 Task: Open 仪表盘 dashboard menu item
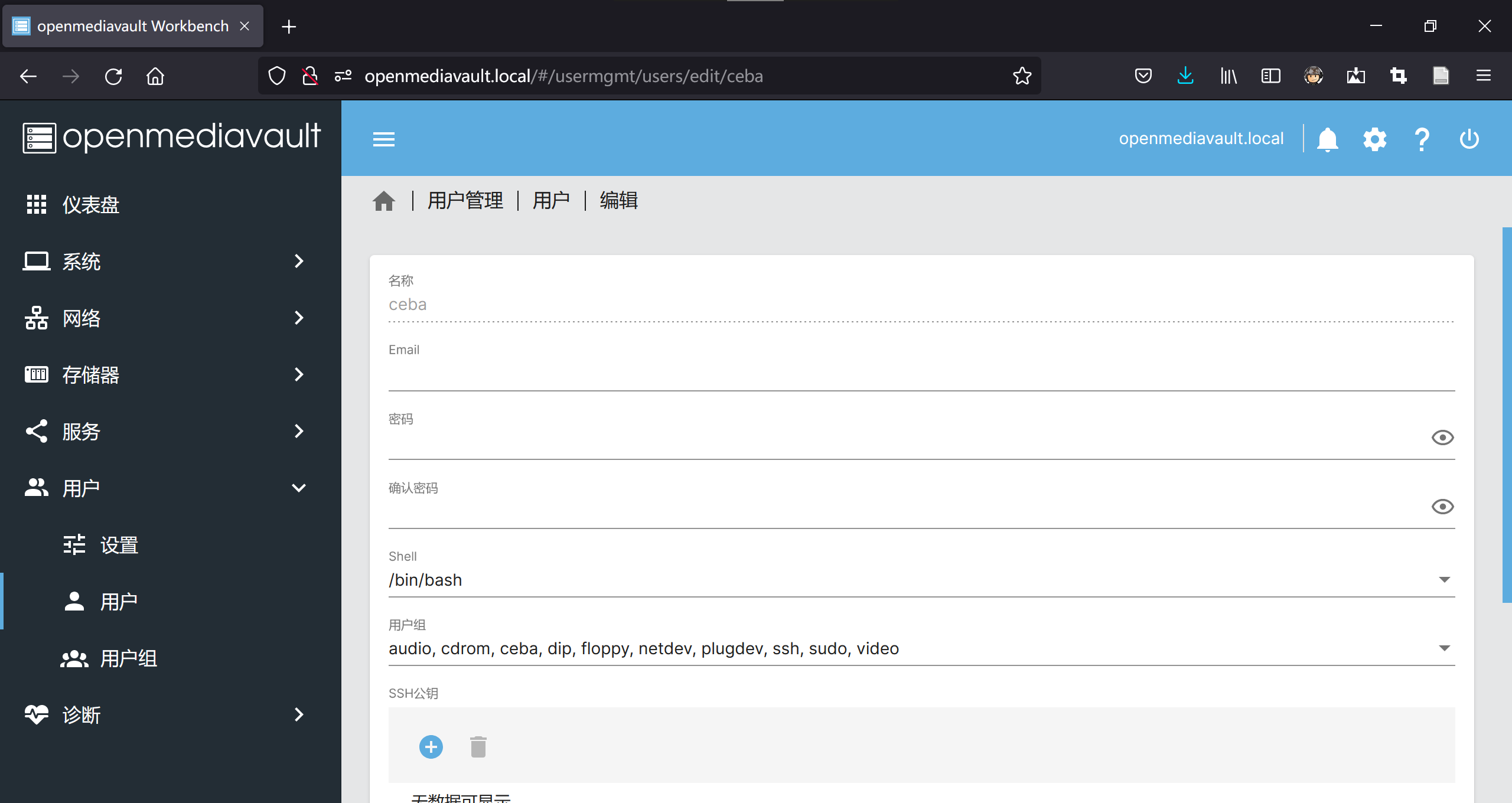click(x=92, y=204)
